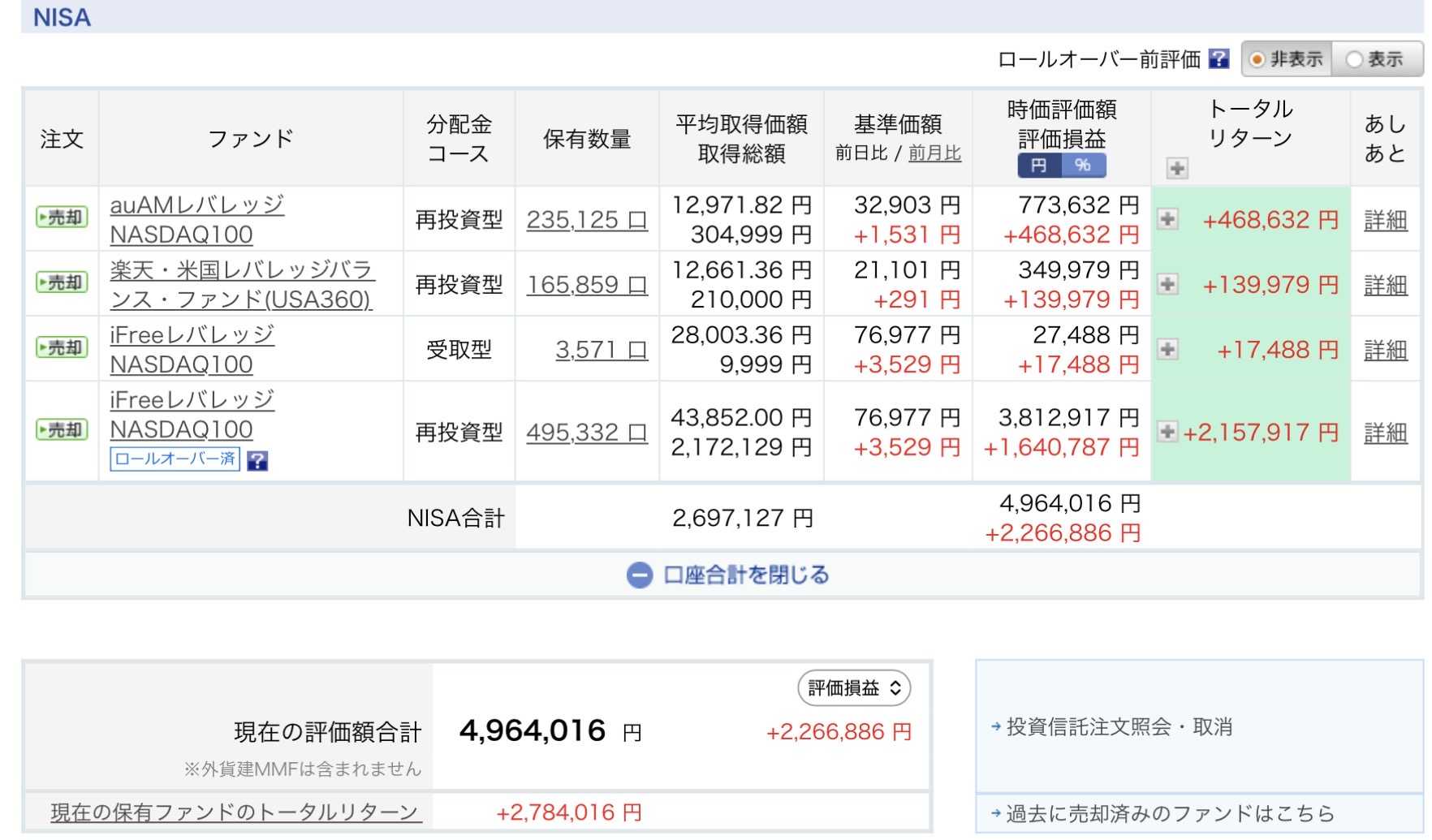Viewport: 1432px width, 840px height.
Task: Click the 売却 icon for iFree 受取型 fund
Action: [62, 347]
